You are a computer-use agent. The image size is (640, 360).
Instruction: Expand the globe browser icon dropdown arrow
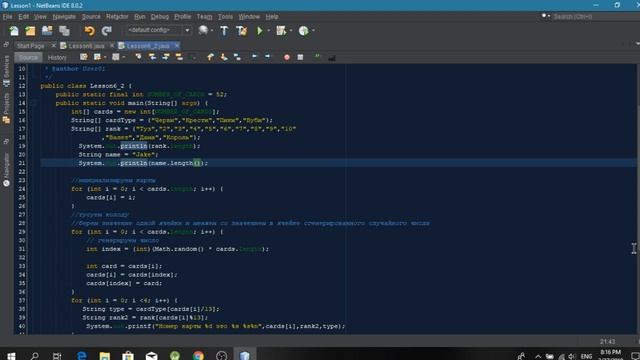211,30
